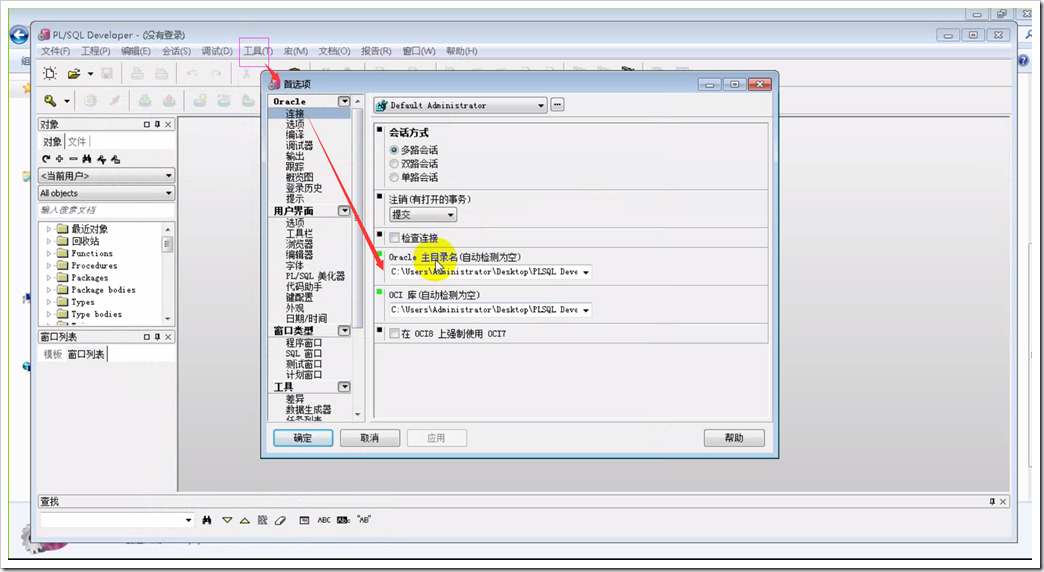Viewport: 1044px width, 572px height.
Task: Open the 会话(S) menu
Action: (176, 51)
